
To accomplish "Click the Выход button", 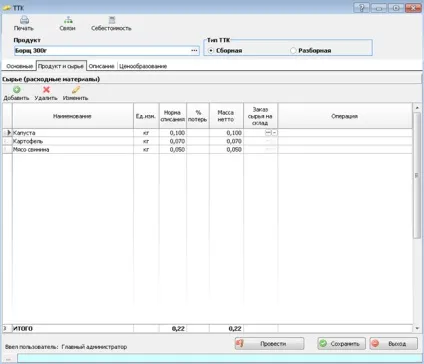I will 394,344.
